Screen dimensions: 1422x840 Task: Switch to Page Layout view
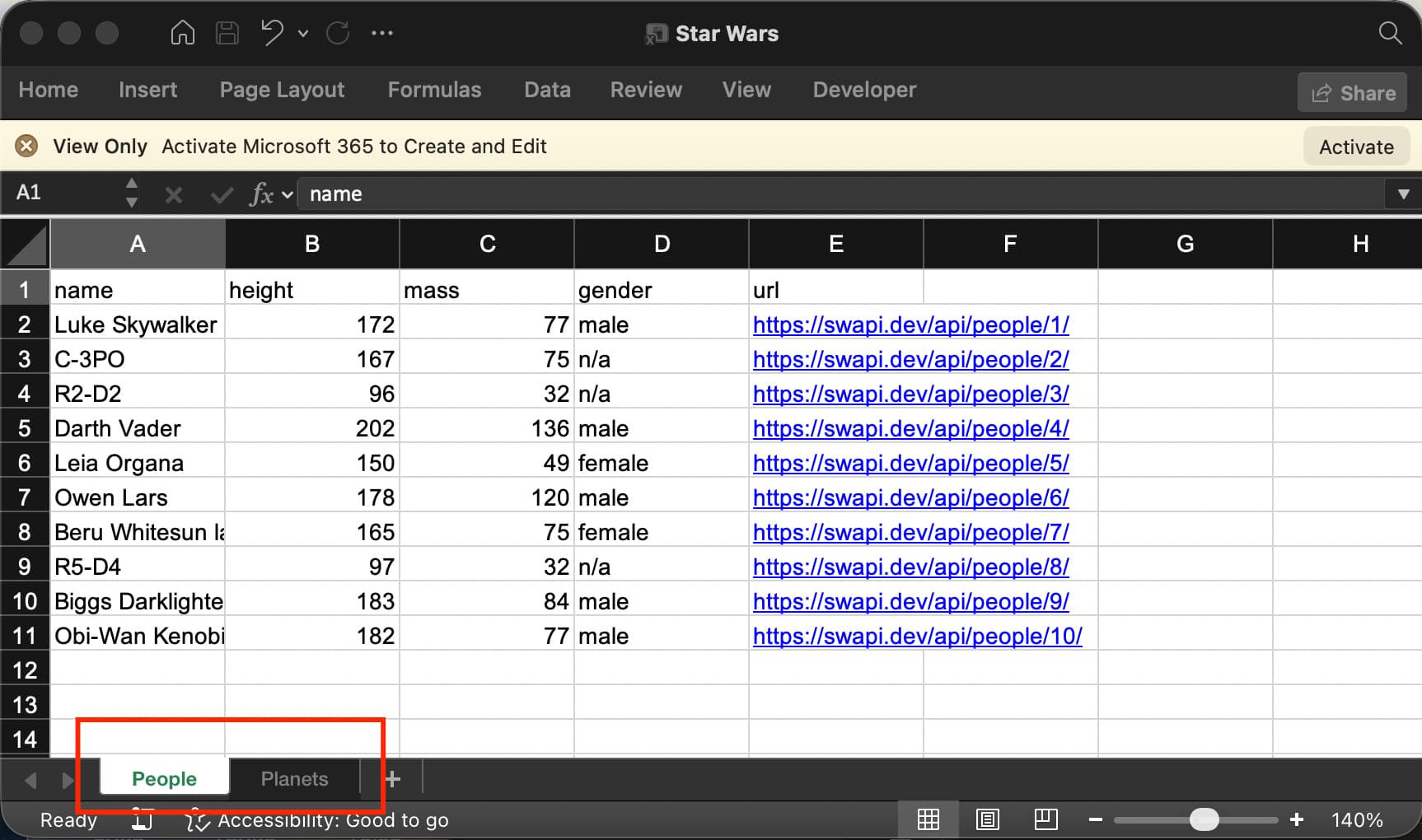coord(987,819)
